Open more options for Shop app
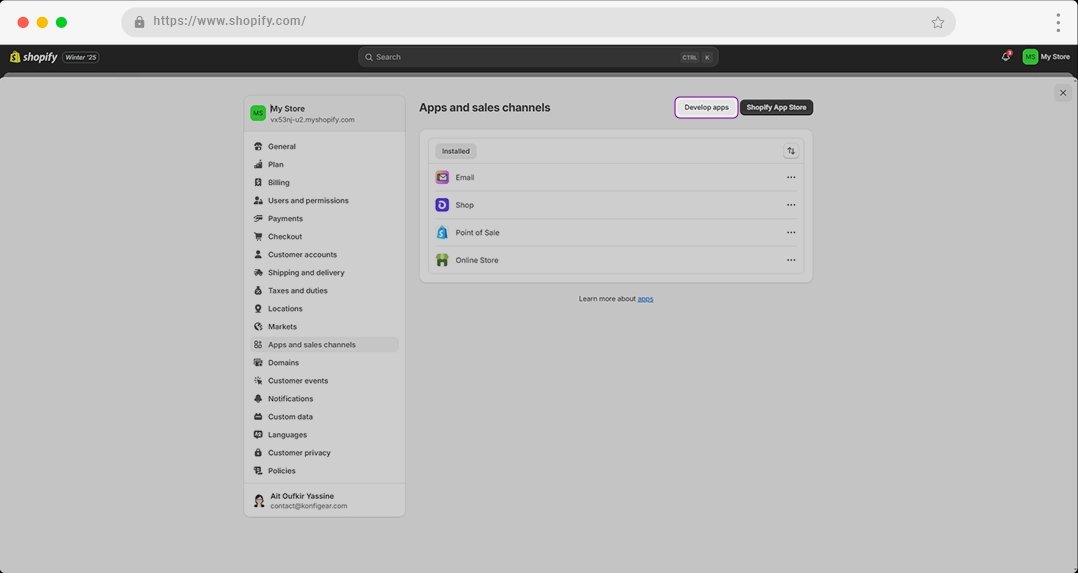The width and height of the screenshot is (1078, 573). (x=791, y=205)
